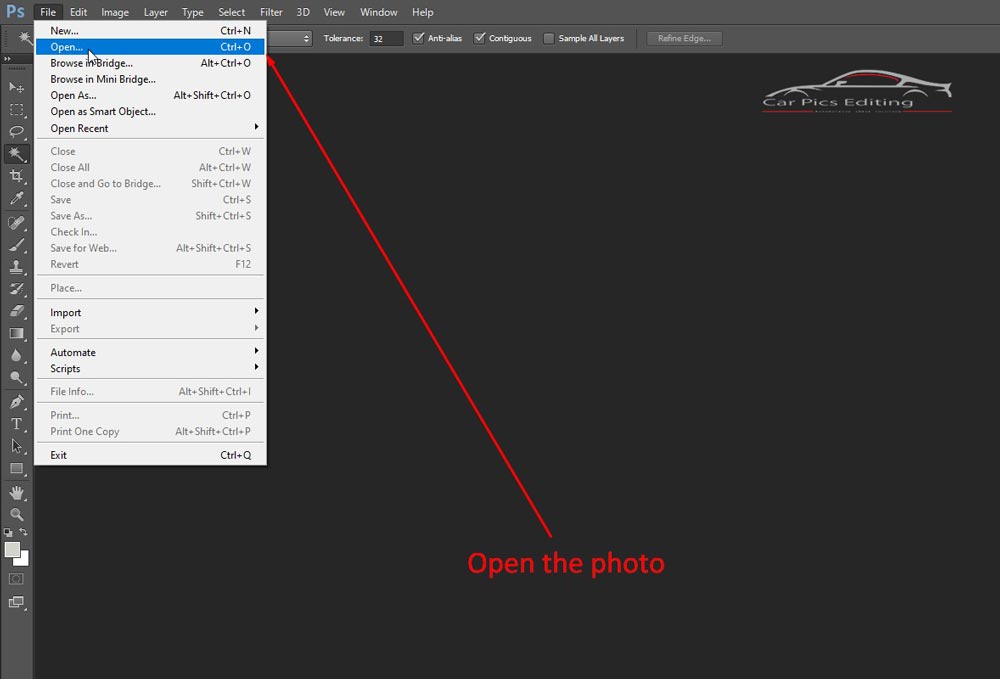Open the Type menu
Viewport: 1000px width, 679px height.
pos(193,12)
